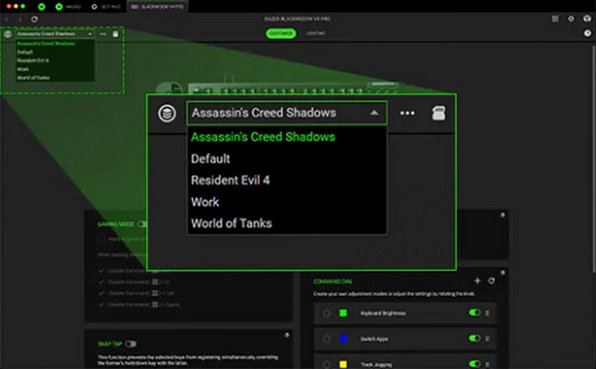
Task: Show info for the Snap Tap panel
Action: coord(287,335)
